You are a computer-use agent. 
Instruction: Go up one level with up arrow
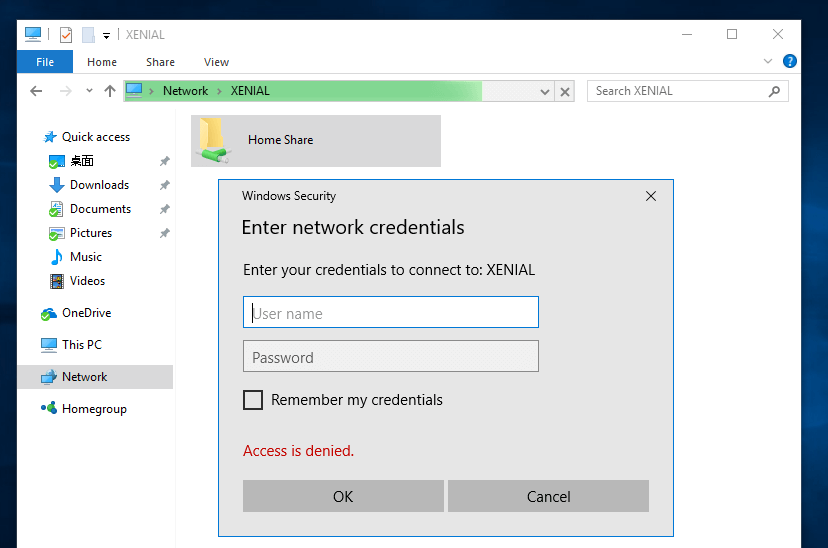coord(110,91)
